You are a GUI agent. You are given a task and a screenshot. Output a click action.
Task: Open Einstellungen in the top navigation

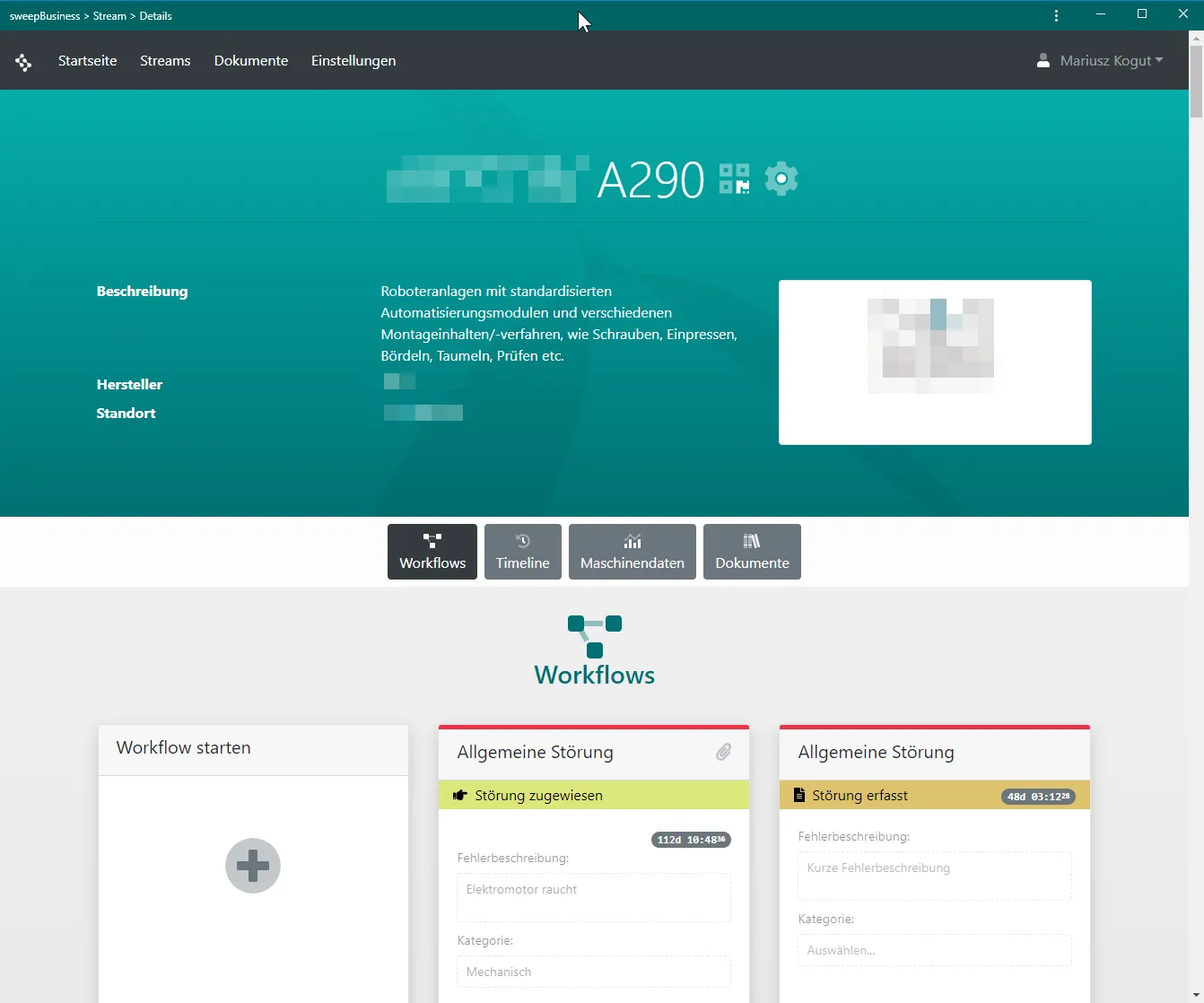click(353, 60)
